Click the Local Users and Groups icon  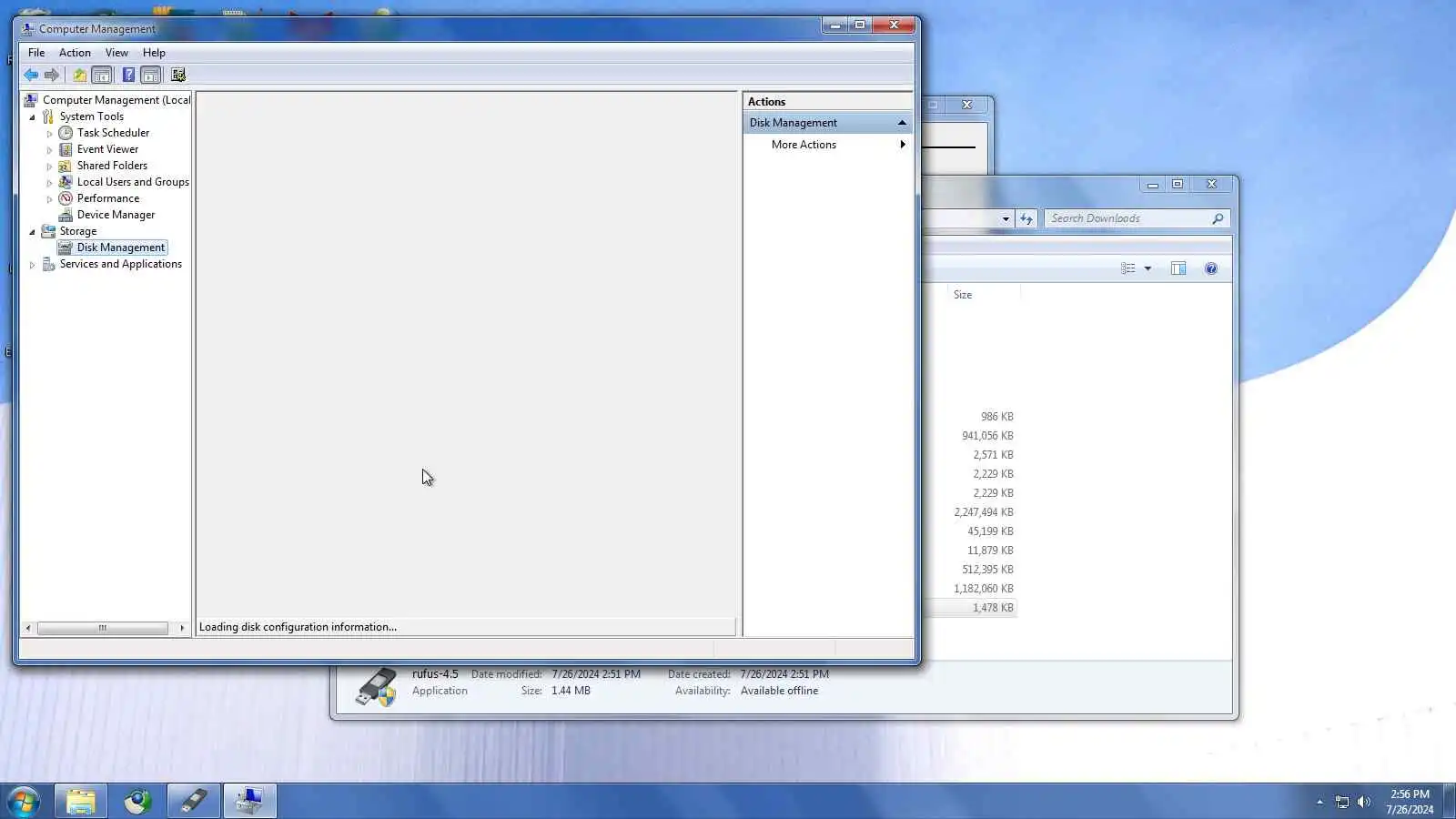pyautogui.click(x=66, y=182)
